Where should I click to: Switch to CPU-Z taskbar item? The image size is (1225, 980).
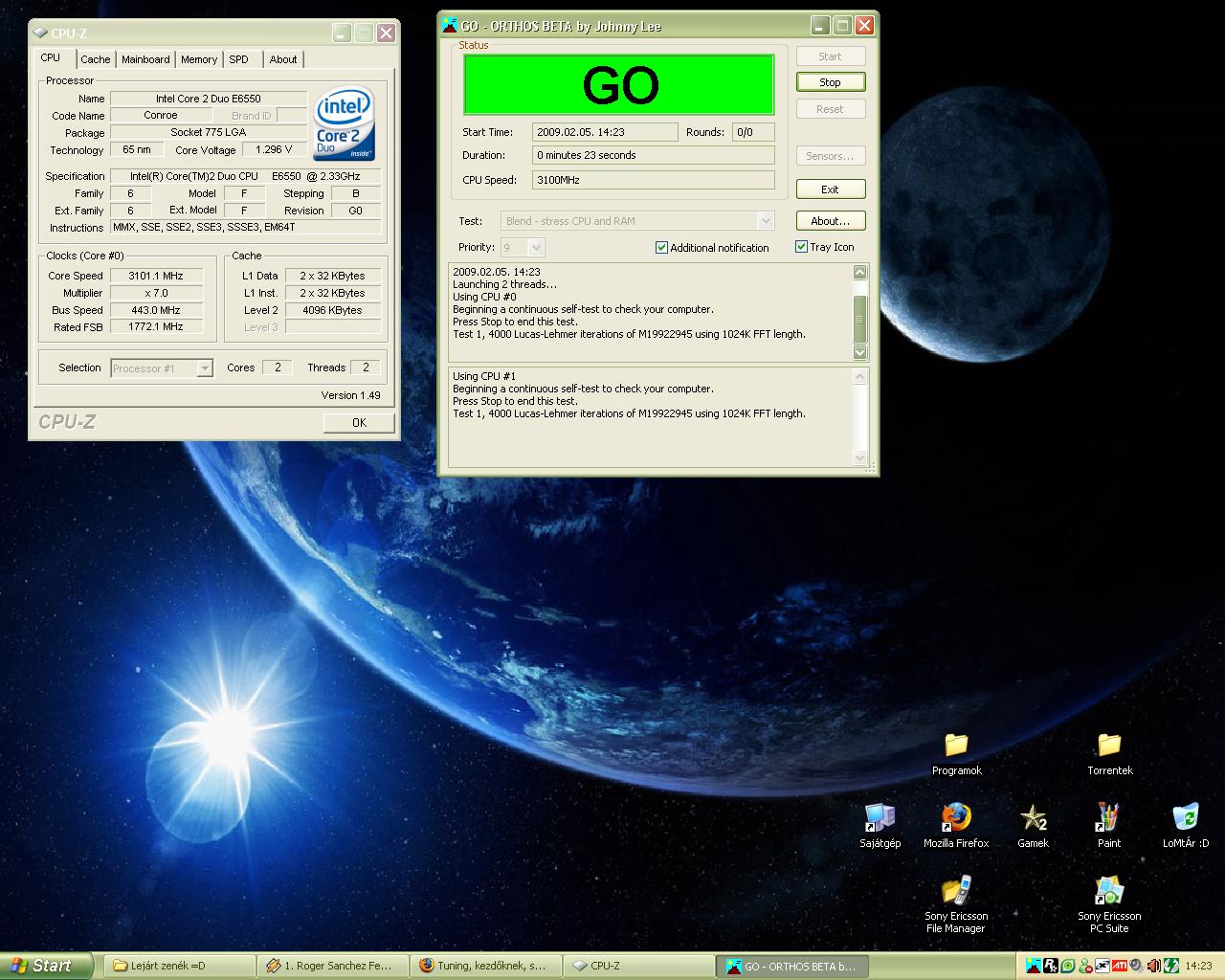639,966
